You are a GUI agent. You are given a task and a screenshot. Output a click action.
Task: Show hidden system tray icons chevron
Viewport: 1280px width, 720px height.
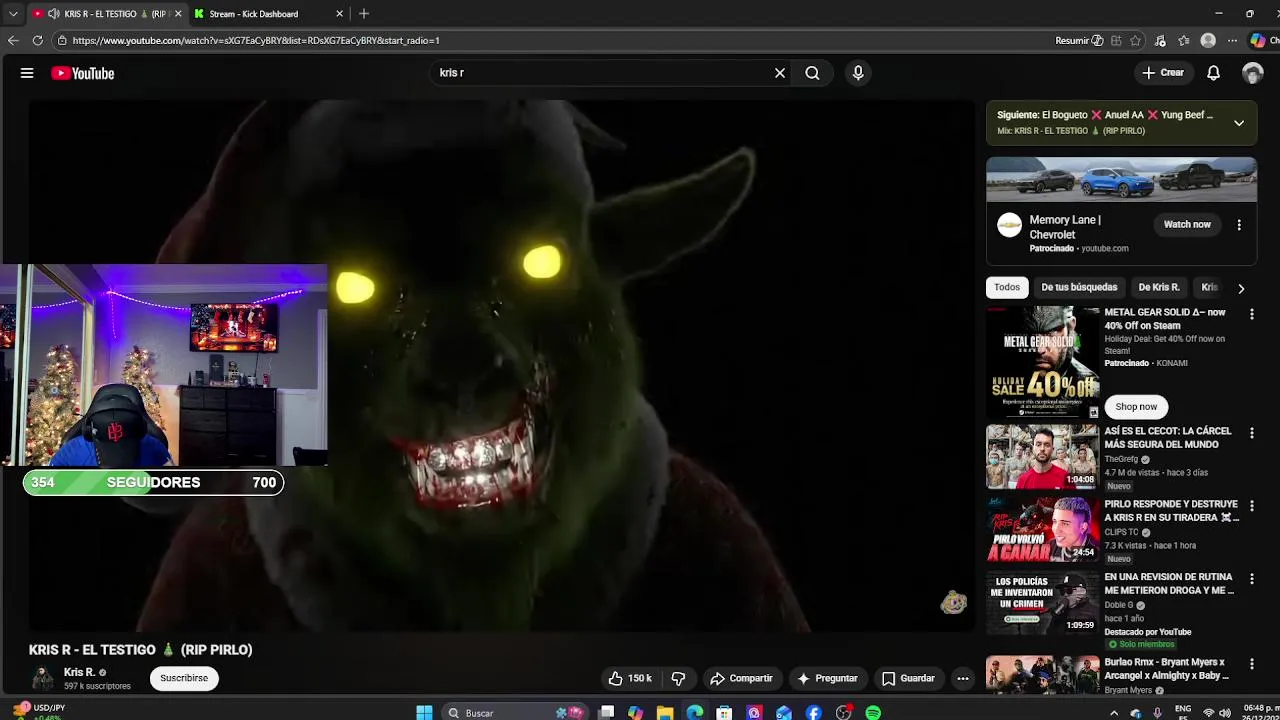pyautogui.click(x=1114, y=713)
